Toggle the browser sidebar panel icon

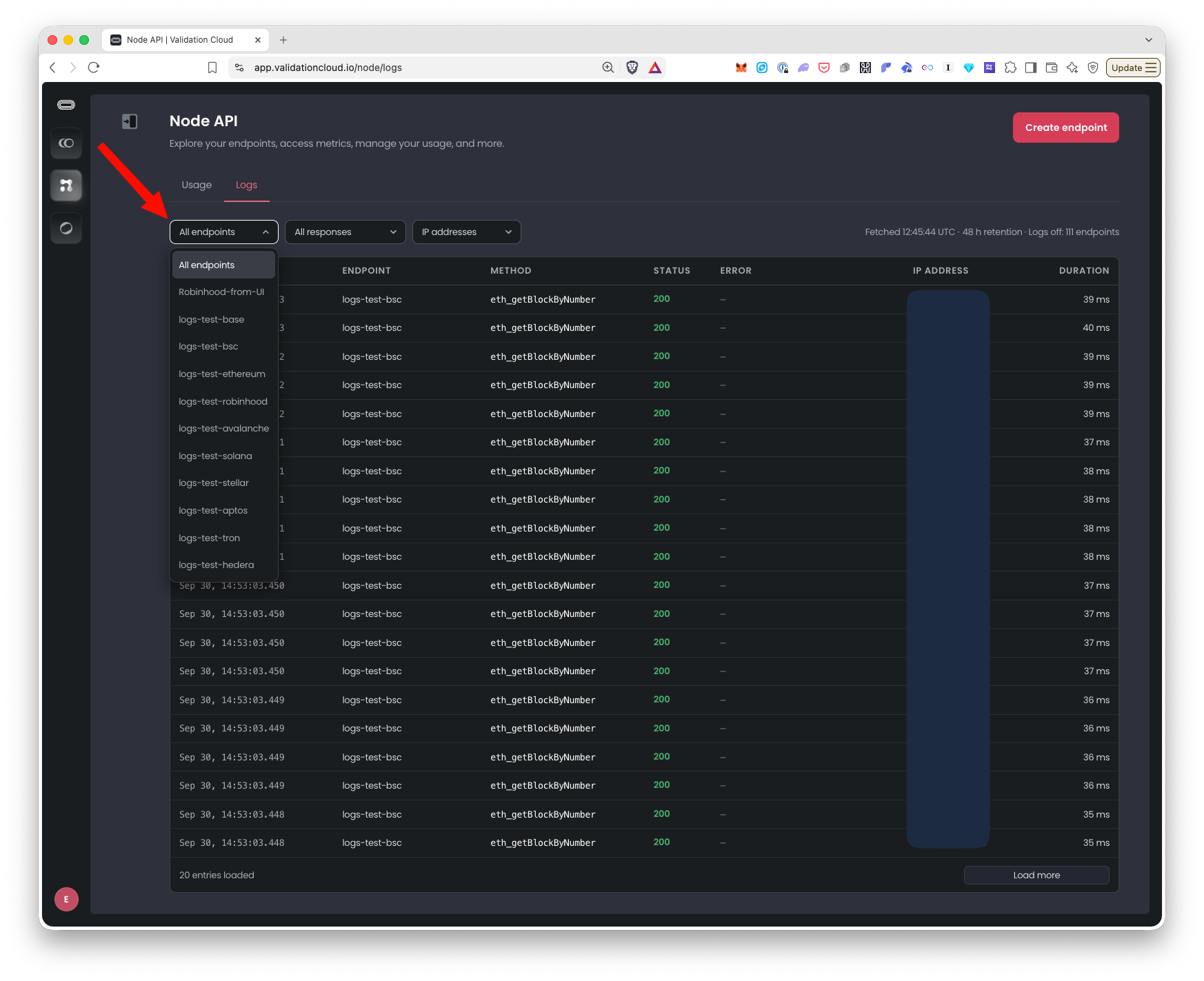pos(1031,68)
